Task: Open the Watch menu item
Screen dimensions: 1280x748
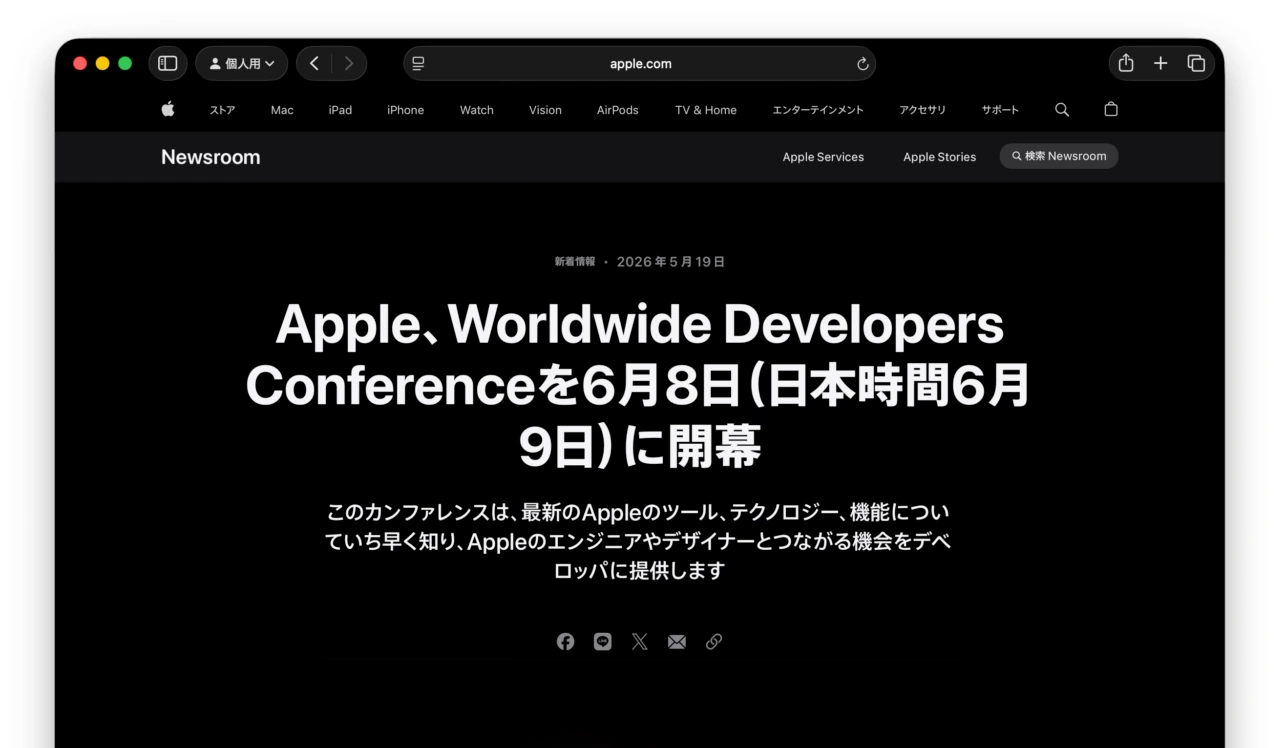Action: coord(477,110)
